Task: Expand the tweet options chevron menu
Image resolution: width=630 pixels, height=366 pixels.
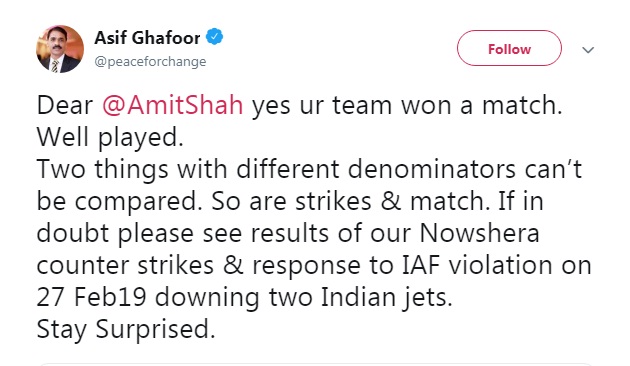Action: (x=588, y=50)
